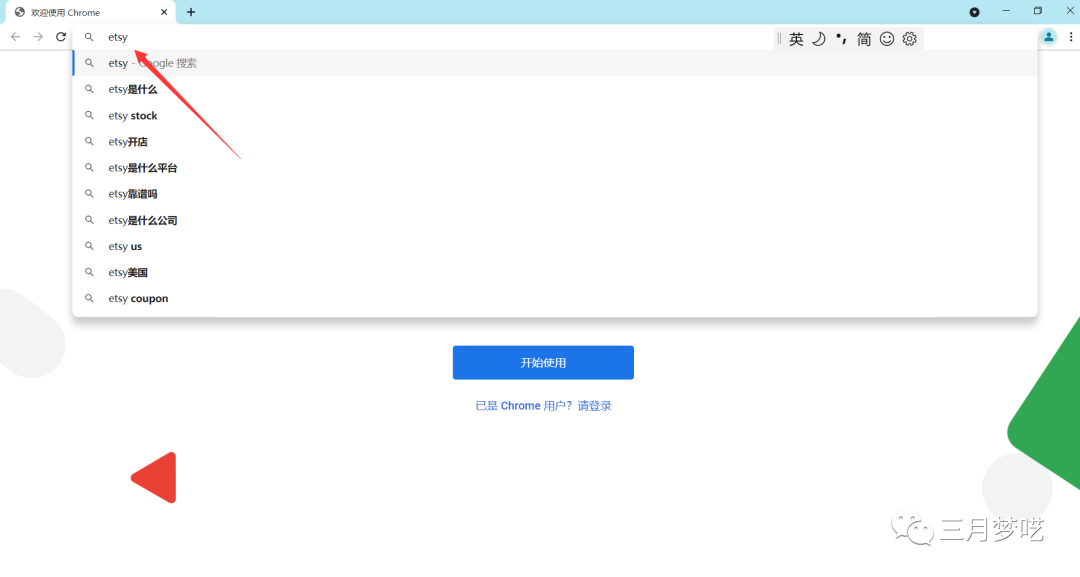Image resolution: width=1080 pixels, height=577 pixels.
Task: Click the blue 开始使用 button
Action: click(x=543, y=363)
